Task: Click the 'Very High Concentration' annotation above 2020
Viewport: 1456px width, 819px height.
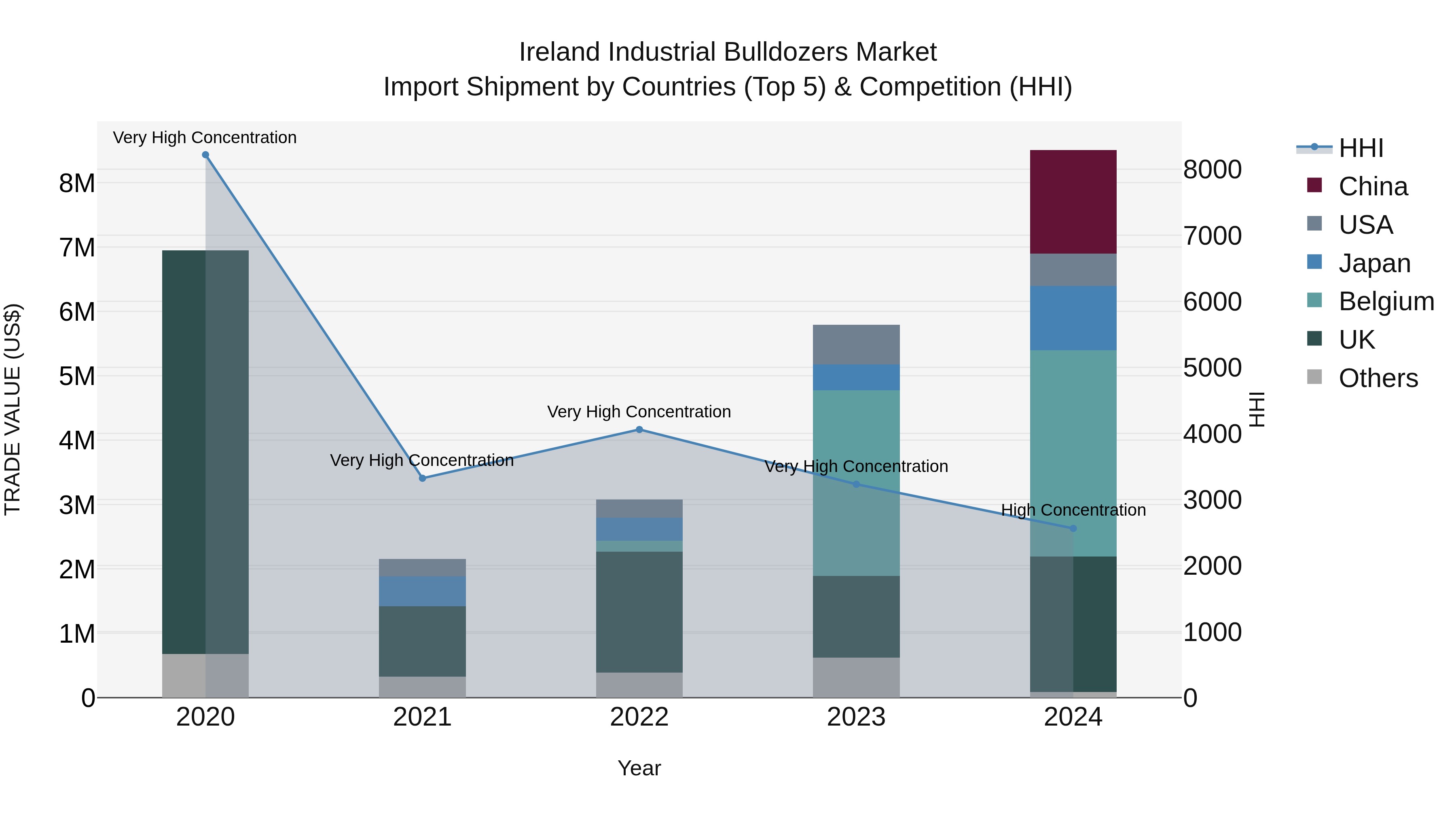Action: (205, 138)
